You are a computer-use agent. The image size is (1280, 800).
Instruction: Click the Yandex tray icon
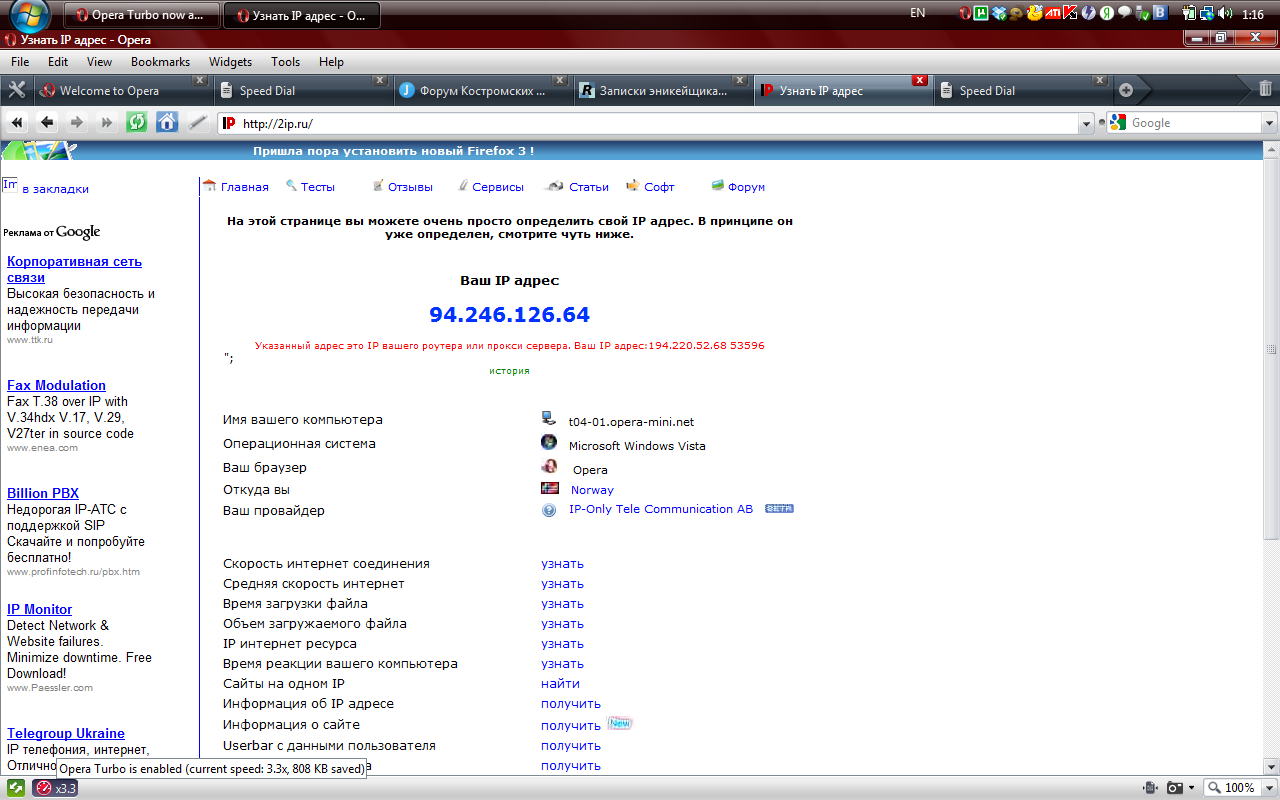(1107, 13)
